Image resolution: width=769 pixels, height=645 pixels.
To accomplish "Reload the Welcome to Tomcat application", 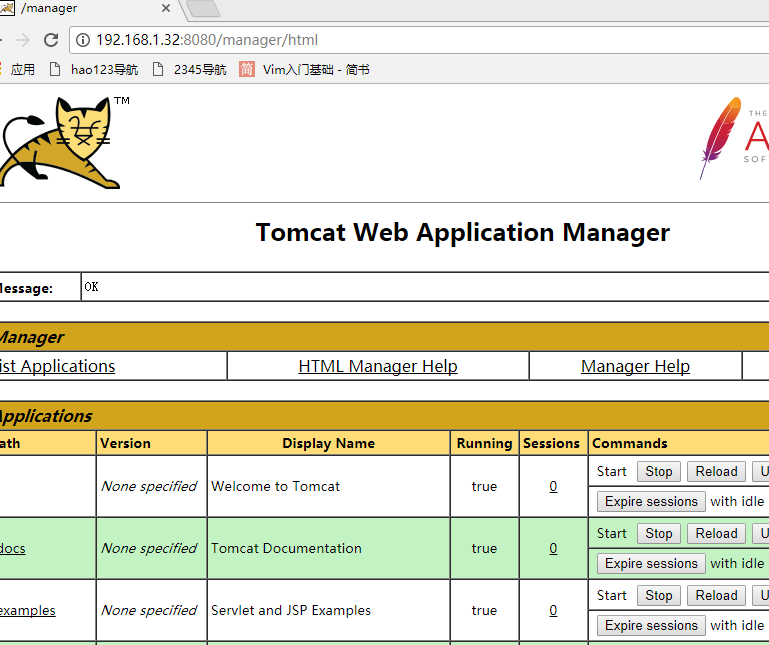I will (x=716, y=471).
